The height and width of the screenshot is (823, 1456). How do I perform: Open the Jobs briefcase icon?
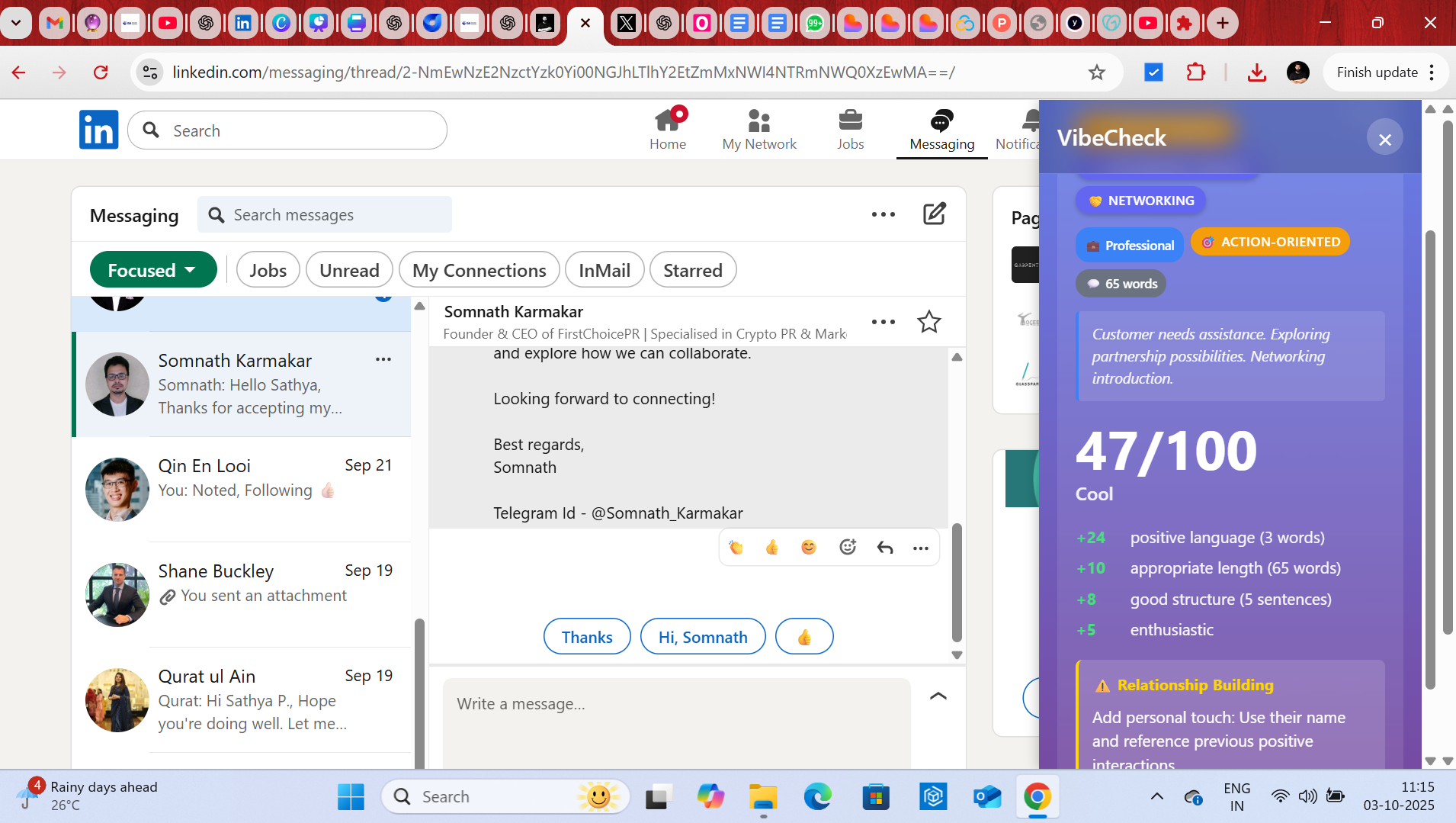(851, 121)
